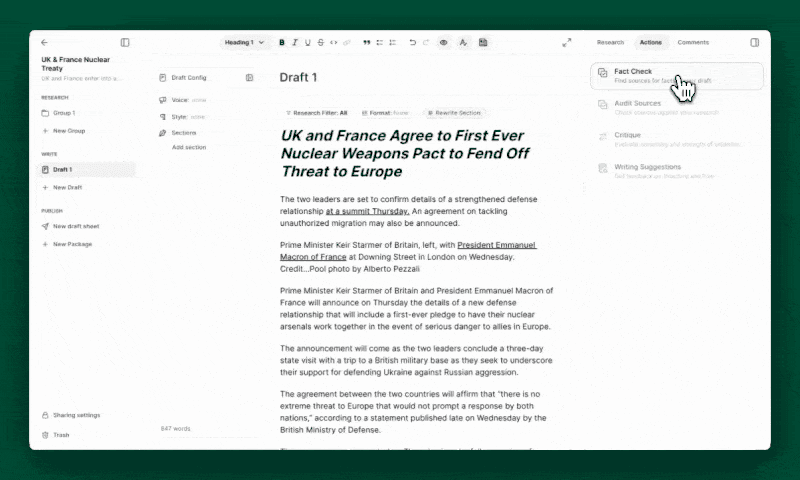Open the Heading 1 style dropdown
The width and height of the screenshot is (800, 480).
[x=244, y=42]
